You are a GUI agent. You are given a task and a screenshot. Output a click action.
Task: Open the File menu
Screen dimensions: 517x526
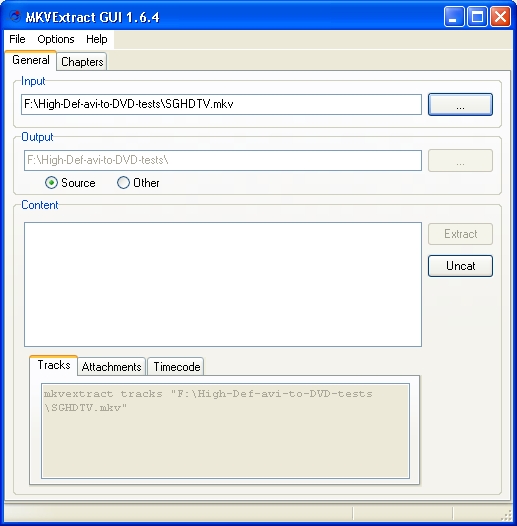point(17,39)
